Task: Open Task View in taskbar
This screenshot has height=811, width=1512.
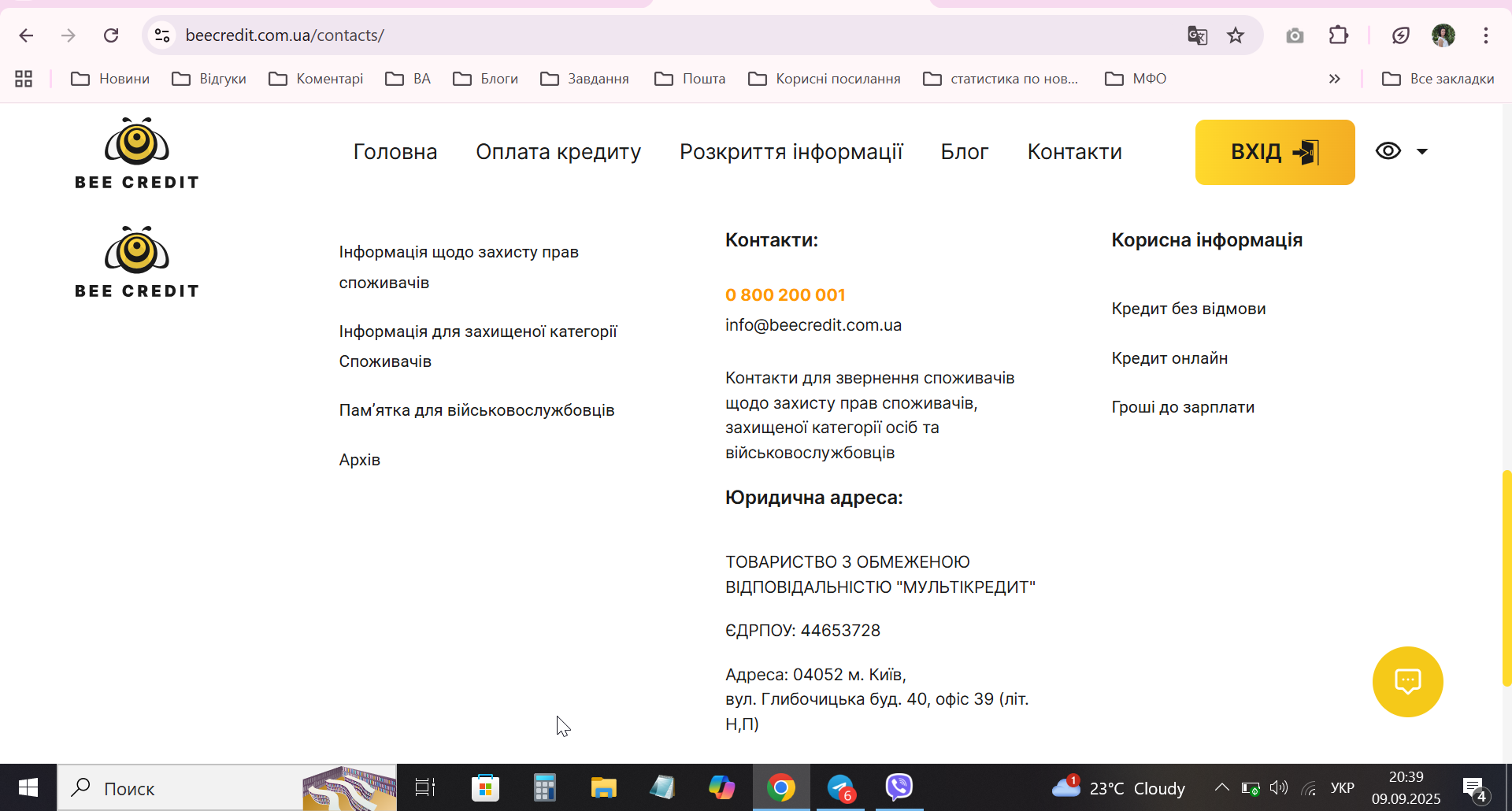Action: point(425,788)
